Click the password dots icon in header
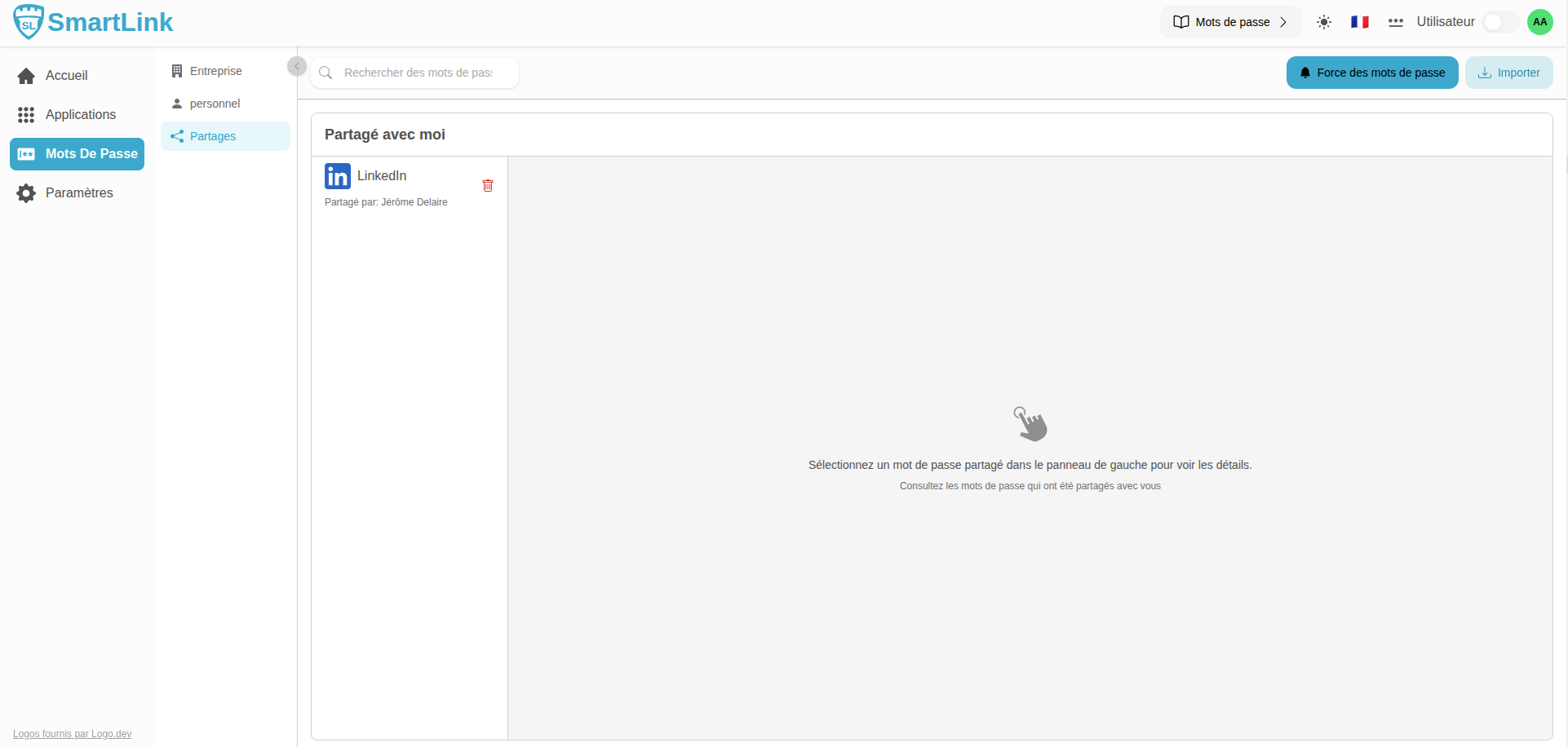1568x747 pixels. pyautogui.click(x=1396, y=22)
